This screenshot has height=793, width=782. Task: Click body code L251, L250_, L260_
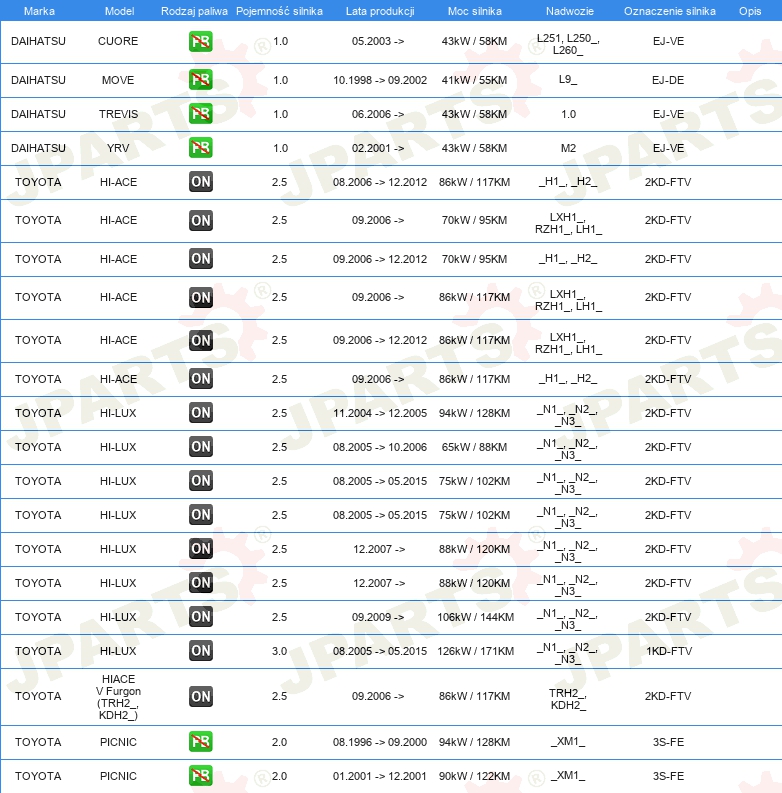(x=568, y=44)
